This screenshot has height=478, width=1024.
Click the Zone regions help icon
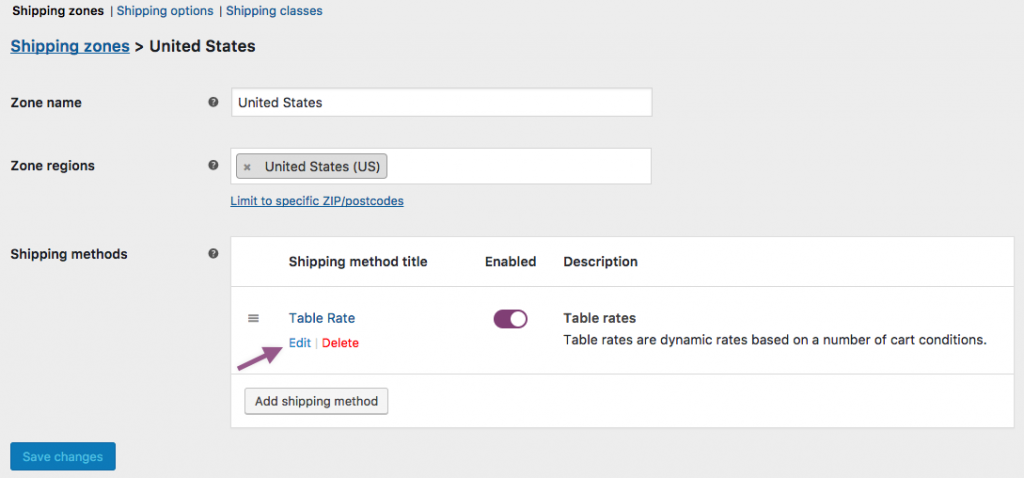click(213, 165)
